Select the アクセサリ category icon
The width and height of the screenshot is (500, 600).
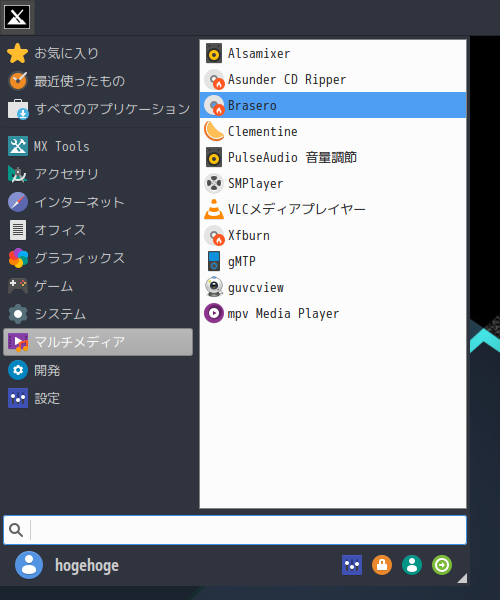pos(18,174)
